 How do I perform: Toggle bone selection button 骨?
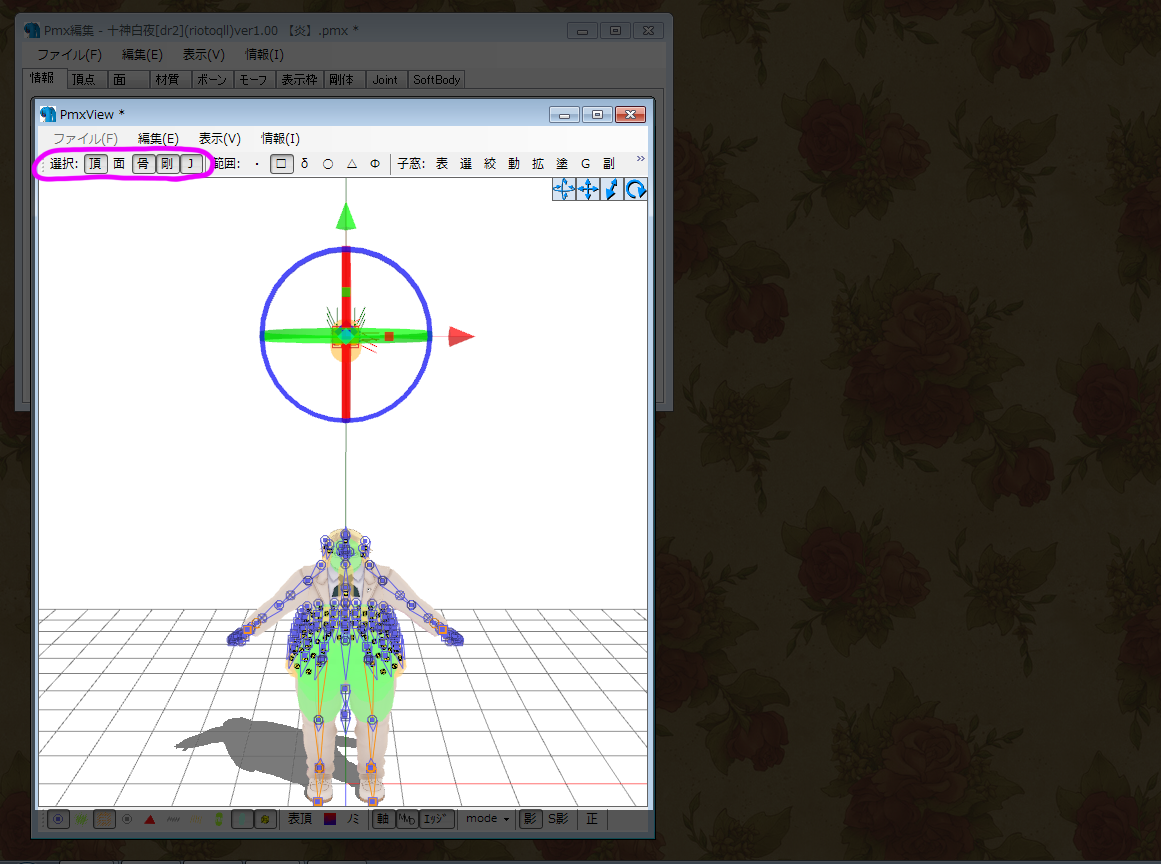[143, 164]
